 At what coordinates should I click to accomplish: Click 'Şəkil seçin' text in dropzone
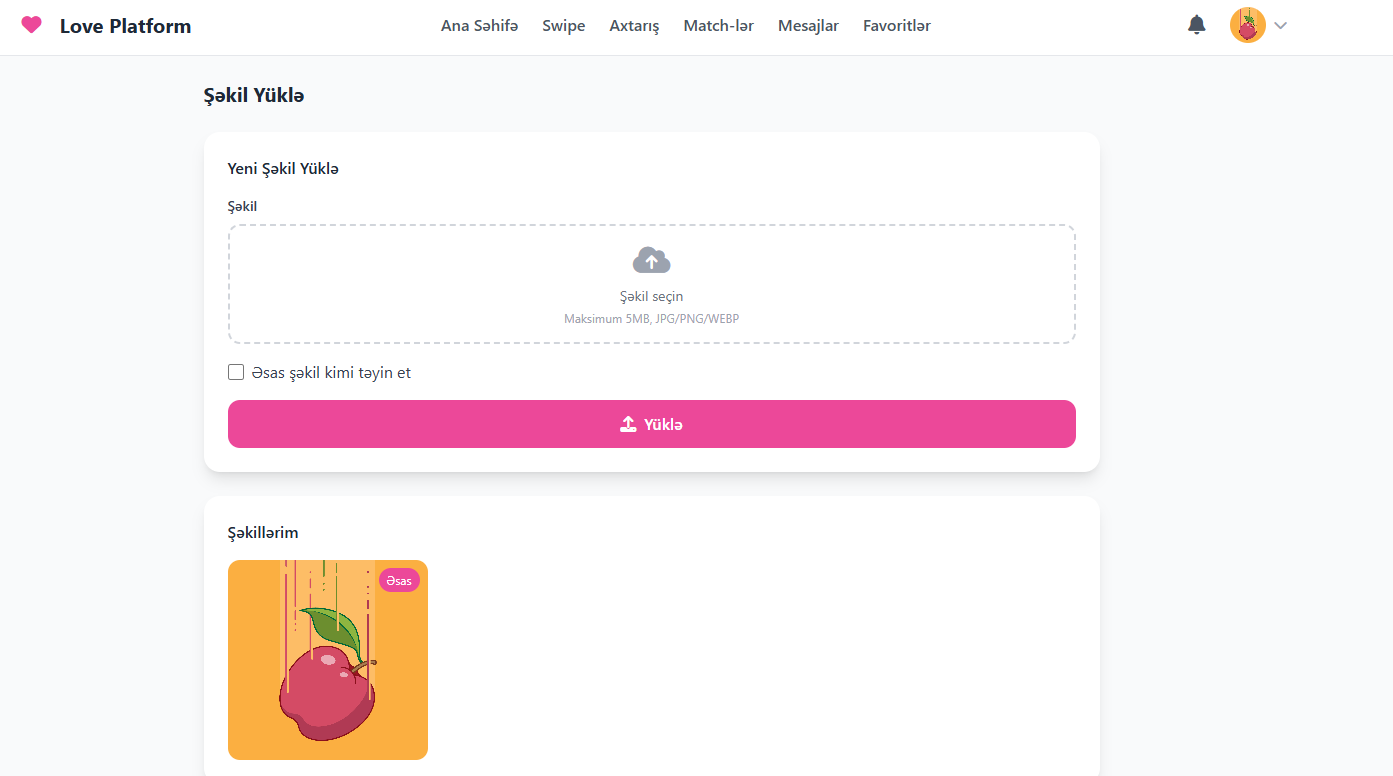point(652,297)
